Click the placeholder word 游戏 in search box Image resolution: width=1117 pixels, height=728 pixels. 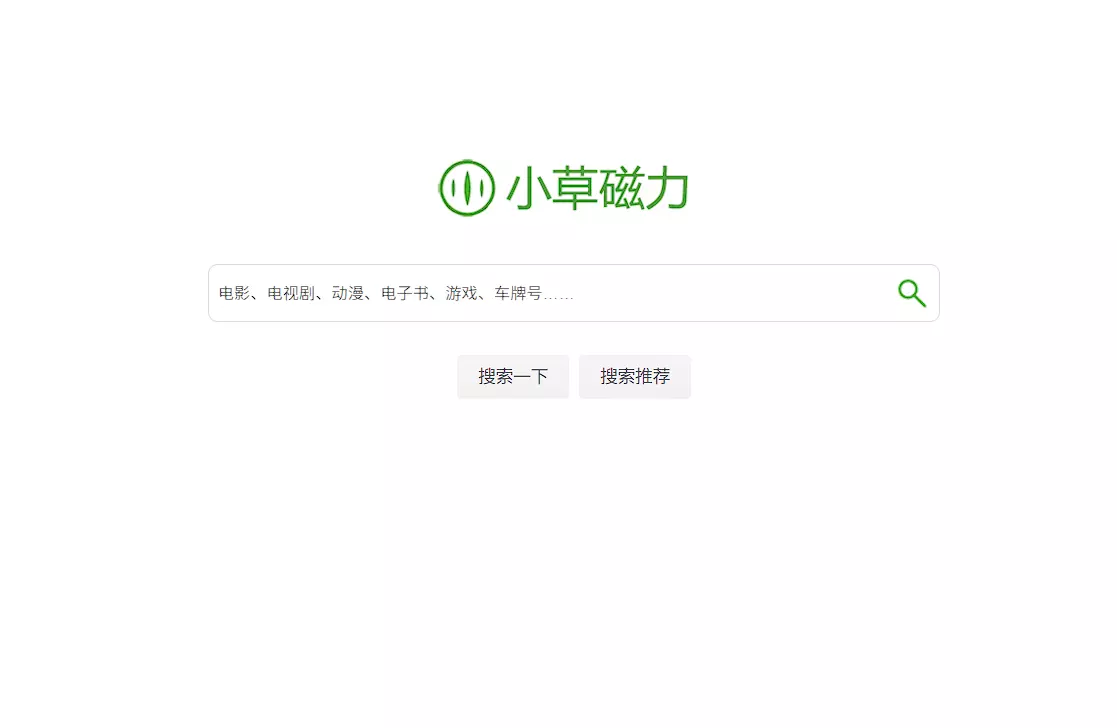461,293
